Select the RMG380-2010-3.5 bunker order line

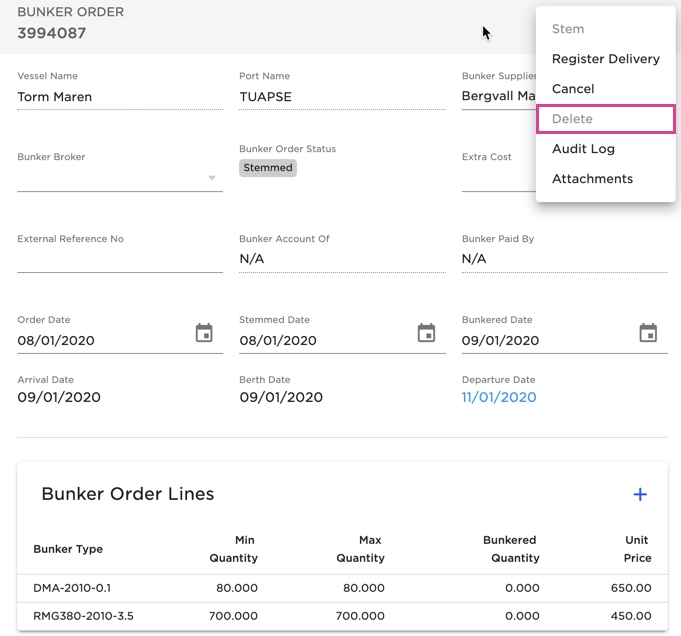(83, 616)
